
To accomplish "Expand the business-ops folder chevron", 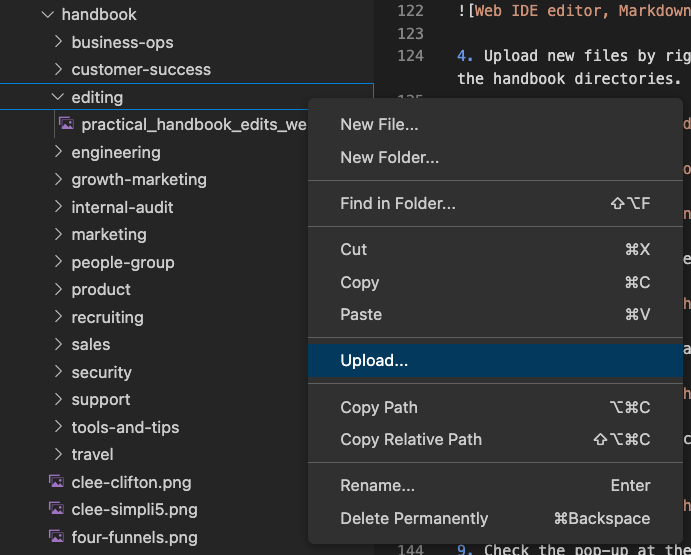I will click(x=58, y=41).
